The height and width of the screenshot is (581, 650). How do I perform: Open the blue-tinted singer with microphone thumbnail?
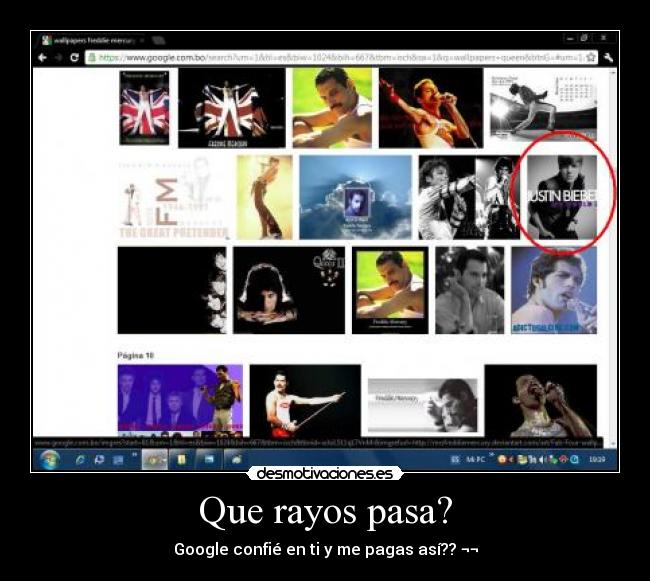tap(554, 290)
